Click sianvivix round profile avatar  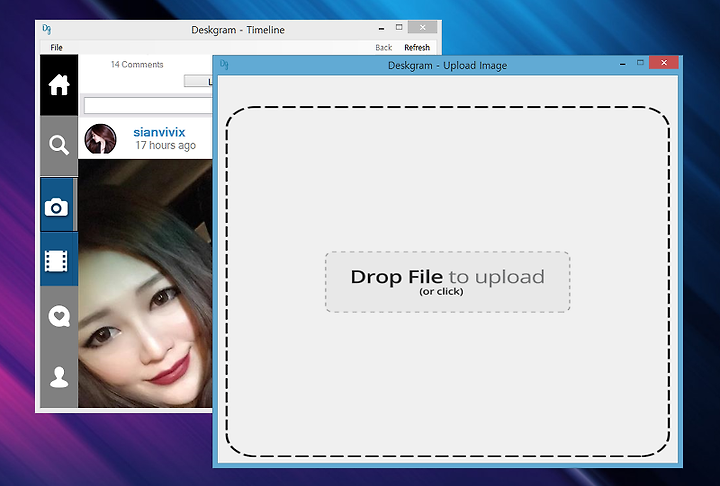(x=101, y=139)
